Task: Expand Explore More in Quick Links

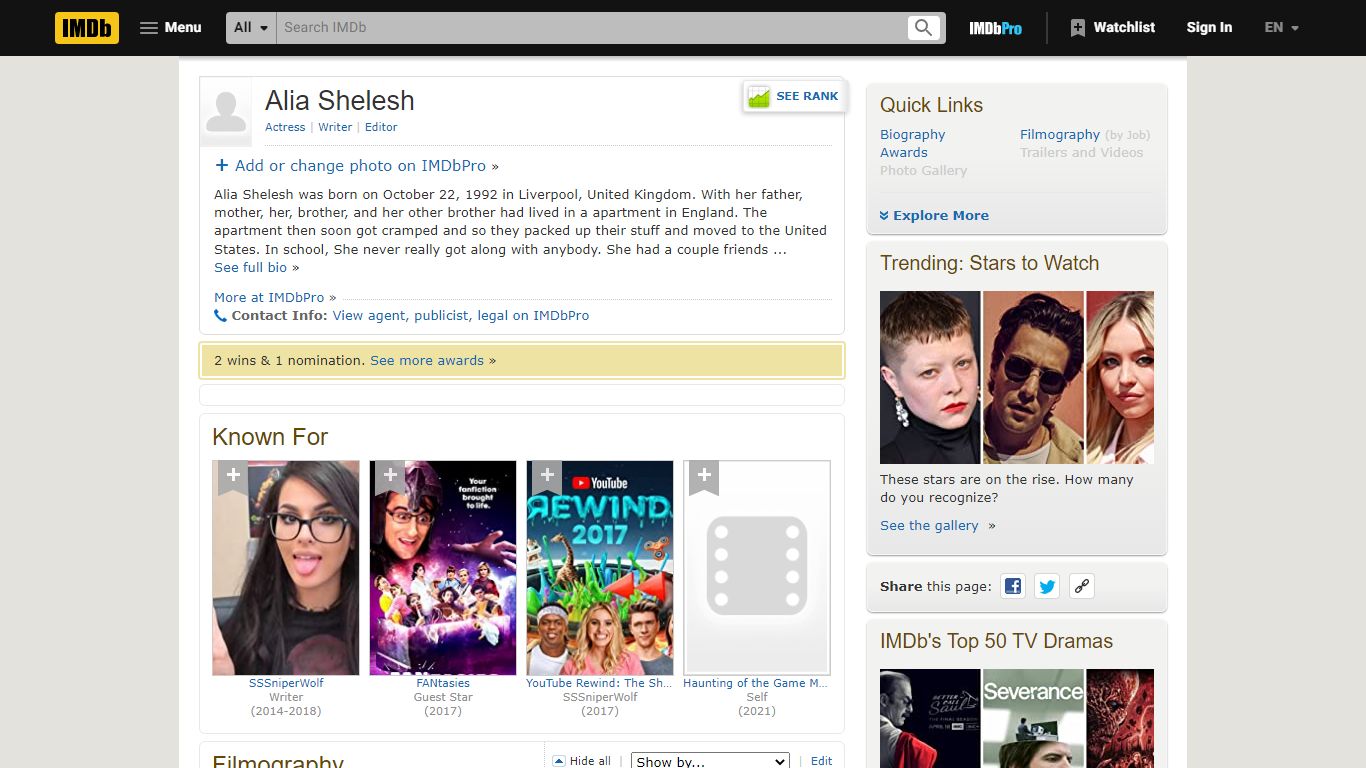Action: pos(934,216)
